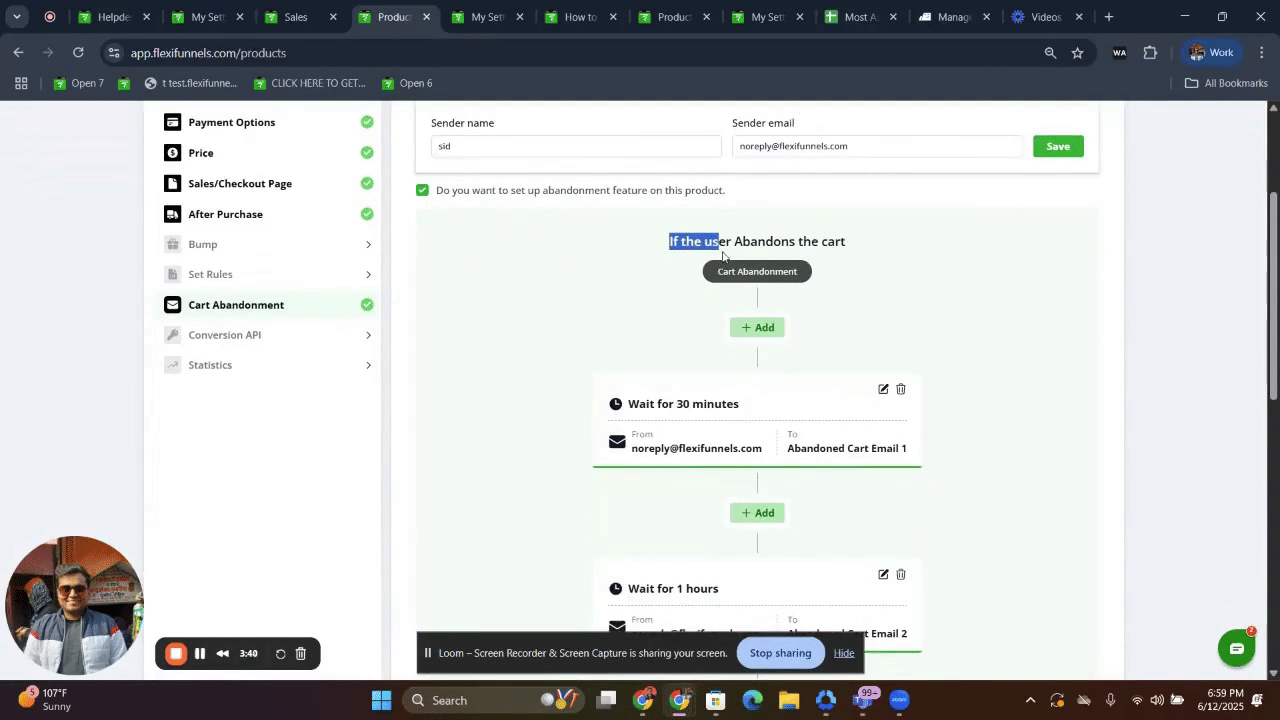The height and width of the screenshot is (720, 1280).
Task: Save the sender name and email
Action: click(1058, 146)
